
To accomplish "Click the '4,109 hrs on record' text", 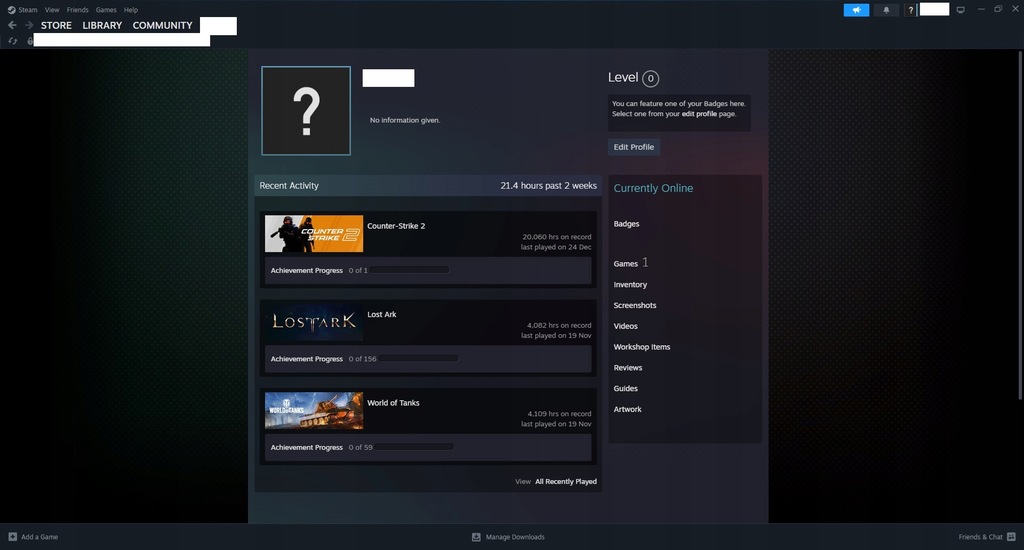I will (559, 413).
